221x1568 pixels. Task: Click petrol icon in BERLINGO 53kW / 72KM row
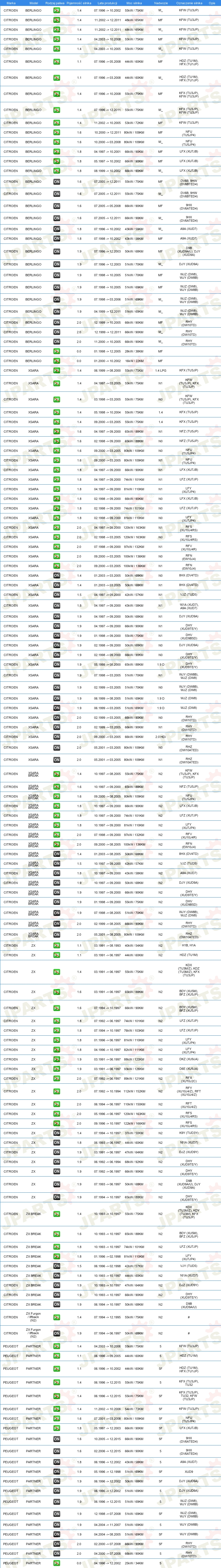coord(57,123)
